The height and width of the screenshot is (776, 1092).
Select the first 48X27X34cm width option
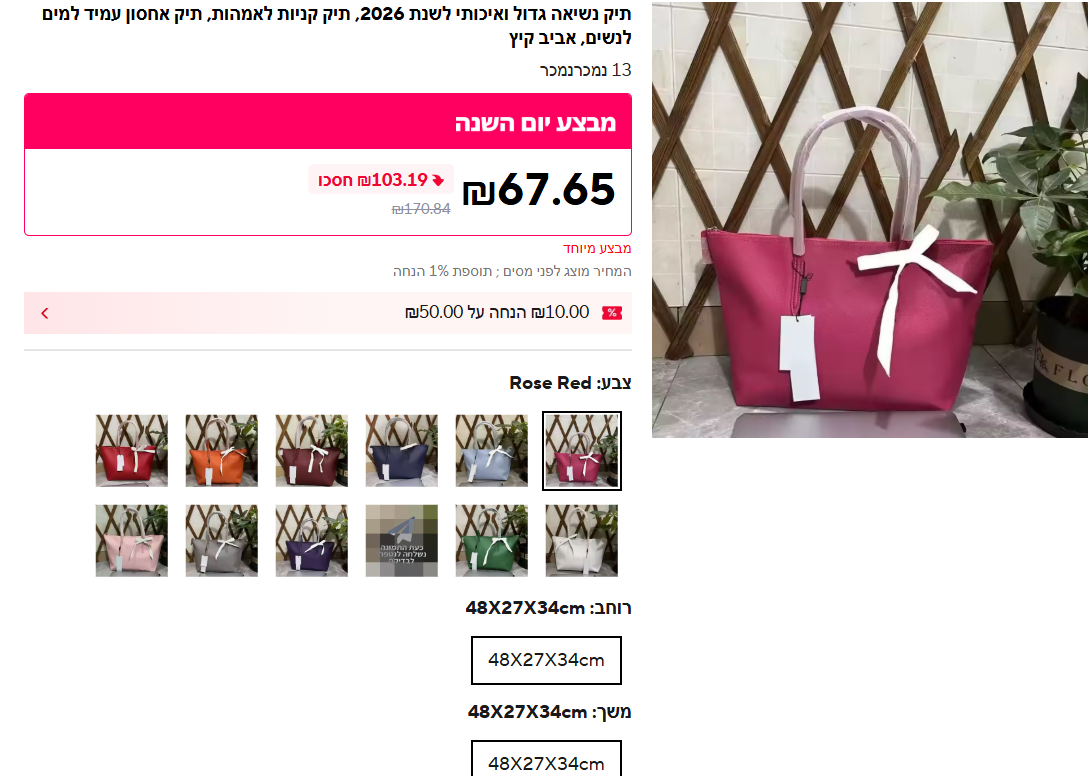[x=546, y=660]
